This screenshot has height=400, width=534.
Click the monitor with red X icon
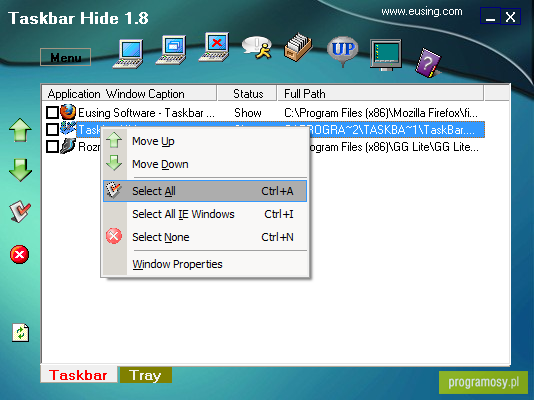click(215, 47)
